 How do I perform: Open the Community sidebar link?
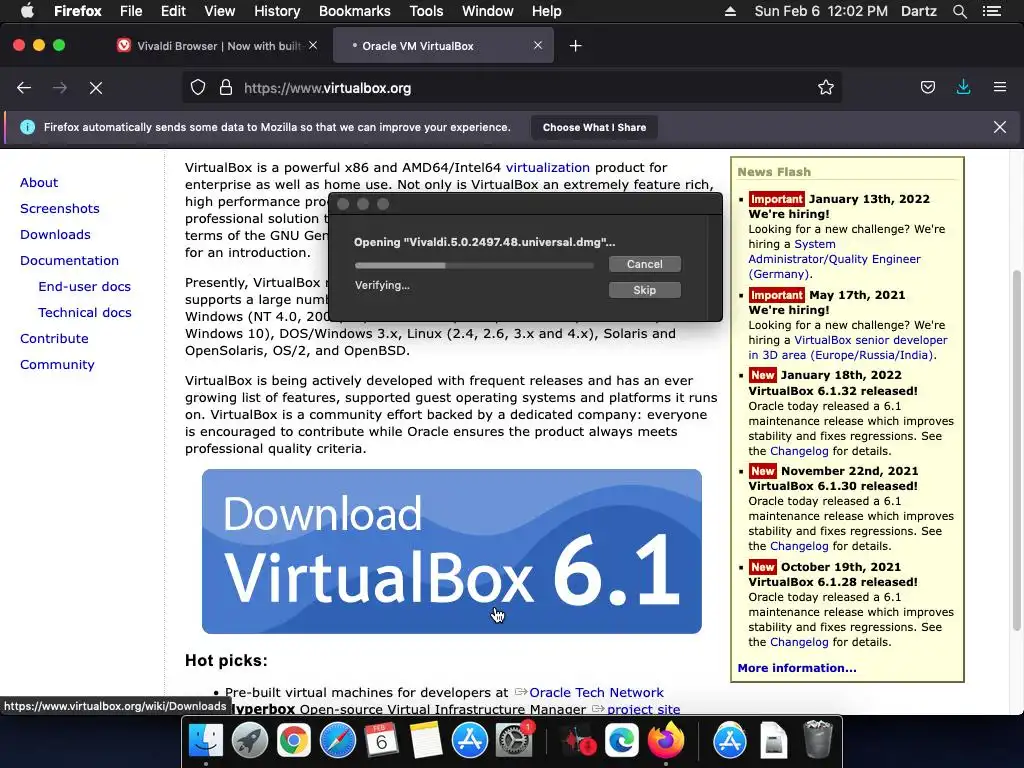(57, 364)
